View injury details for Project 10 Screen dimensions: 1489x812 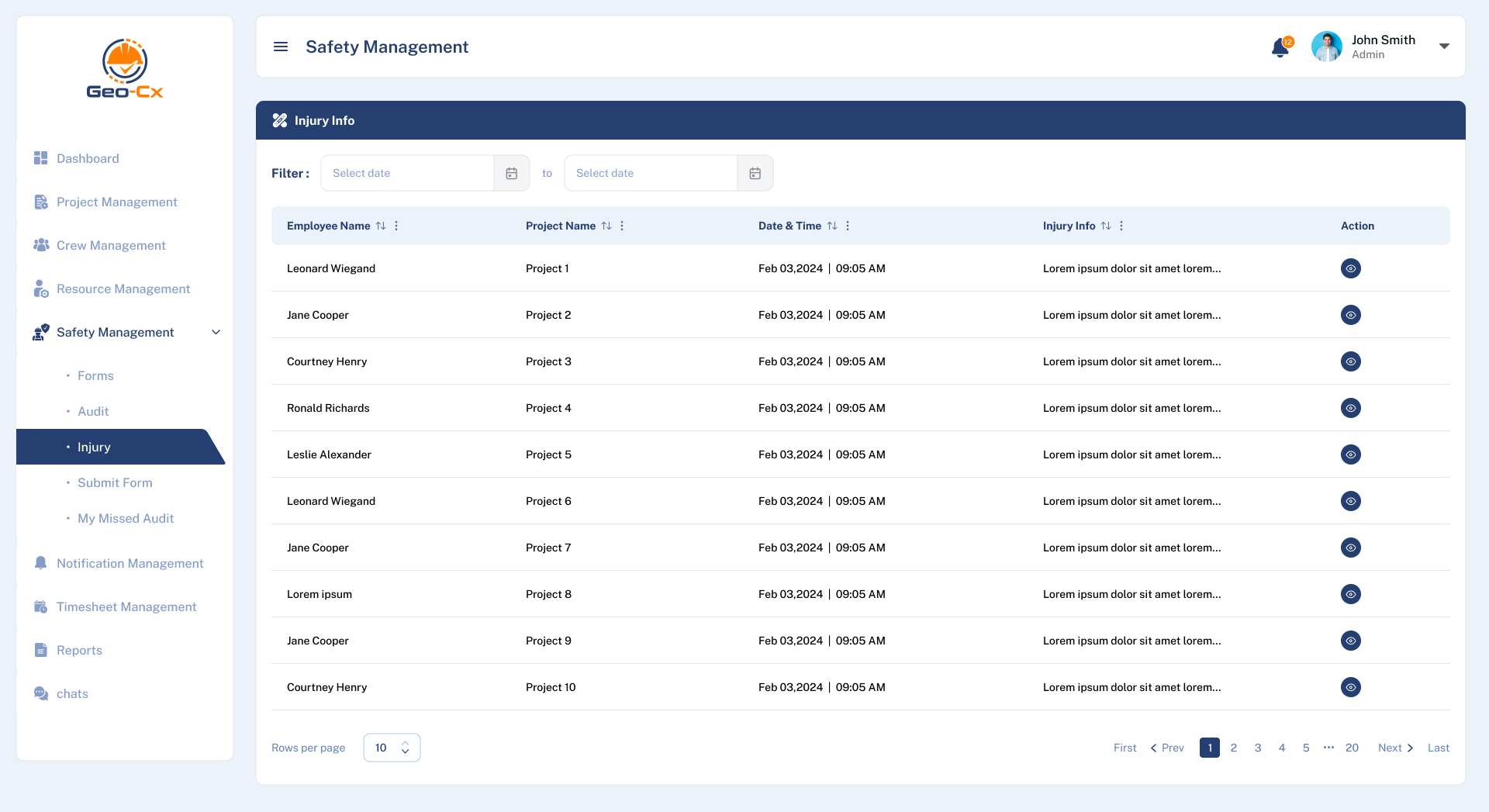(1350, 687)
